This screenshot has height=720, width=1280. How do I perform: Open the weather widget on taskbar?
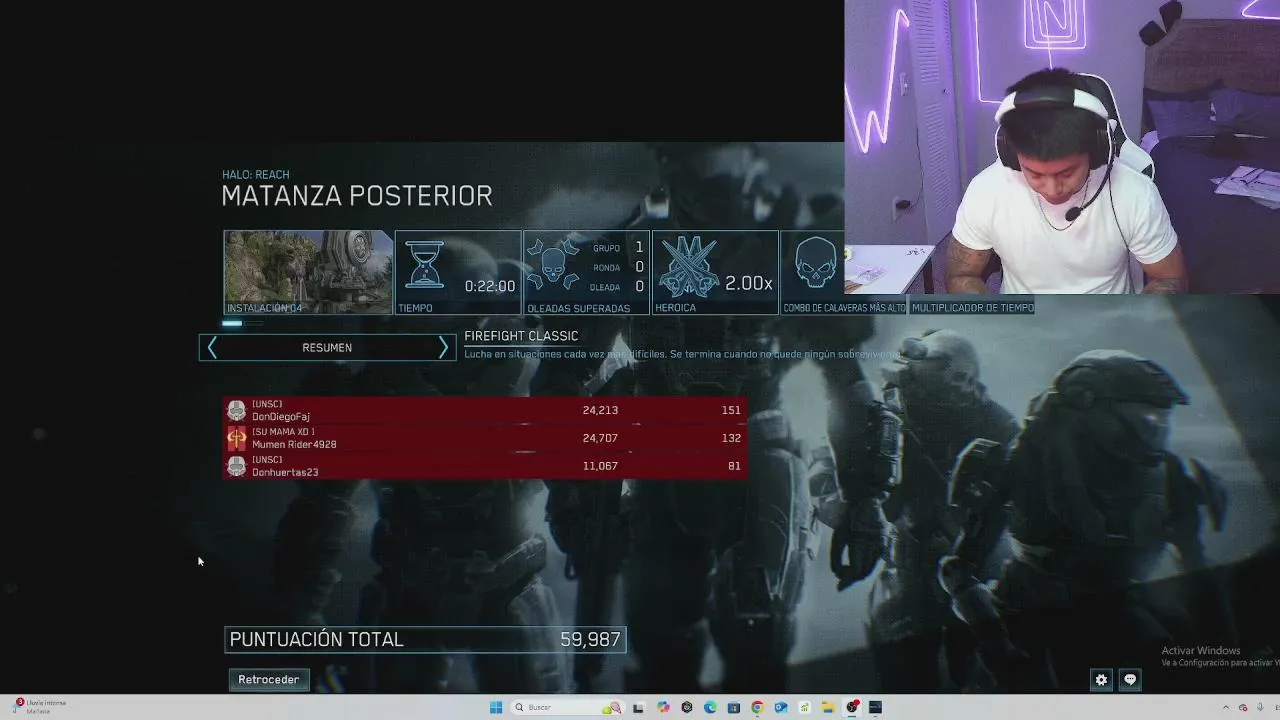pyautogui.click(x=38, y=706)
